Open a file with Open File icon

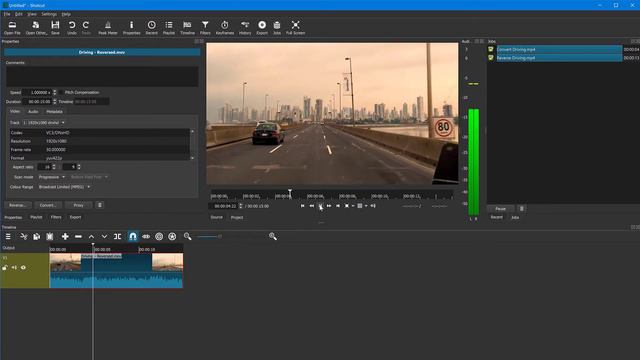(x=12, y=28)
